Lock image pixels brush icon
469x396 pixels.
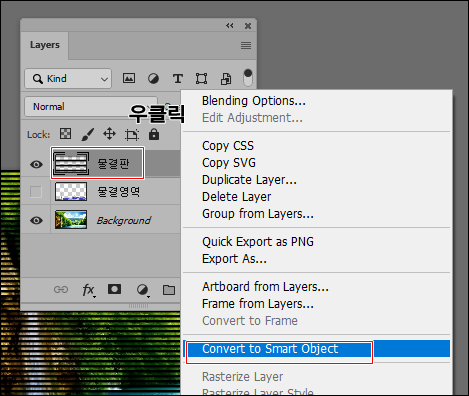pos(88,134)
